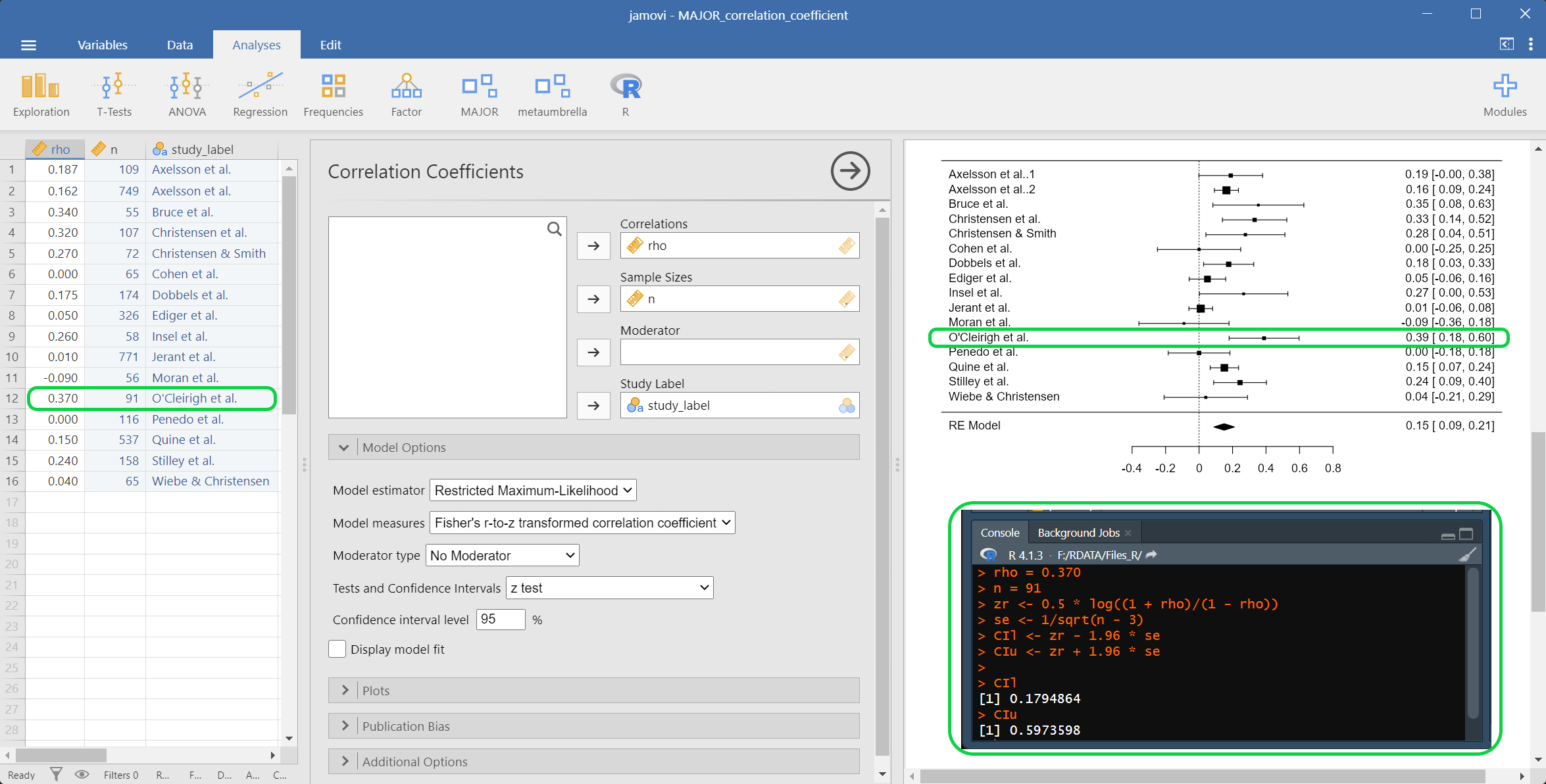
Task: Move variable into Correlations box arrow
Action: pos(593,245)
